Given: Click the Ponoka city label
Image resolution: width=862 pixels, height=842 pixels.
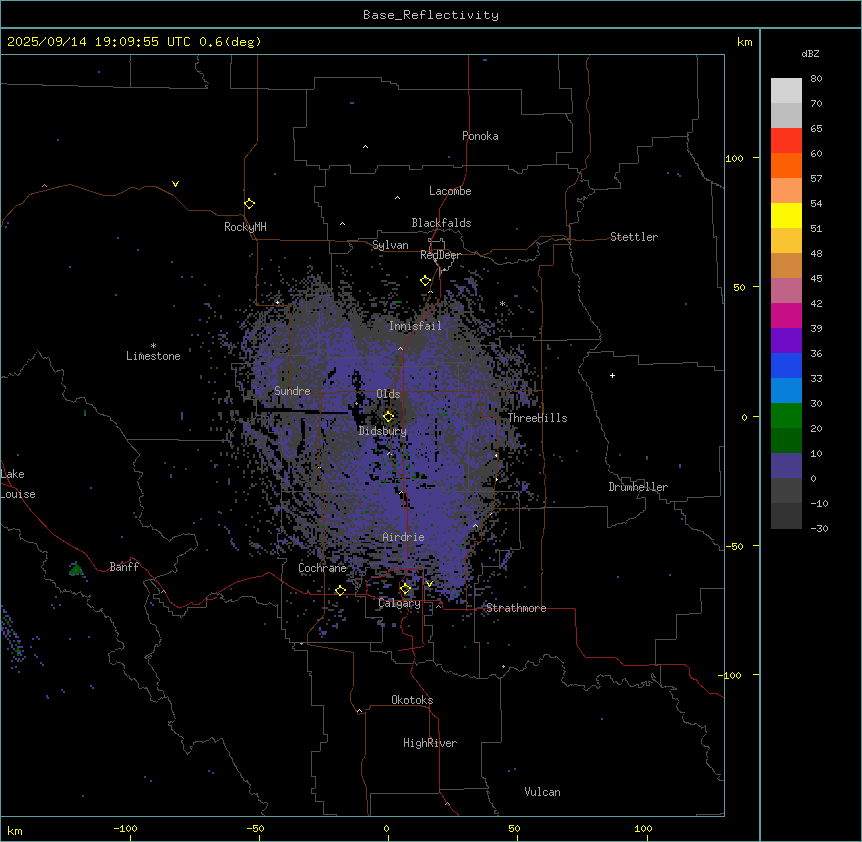Looking at the screenshot, I should point(480,136).
